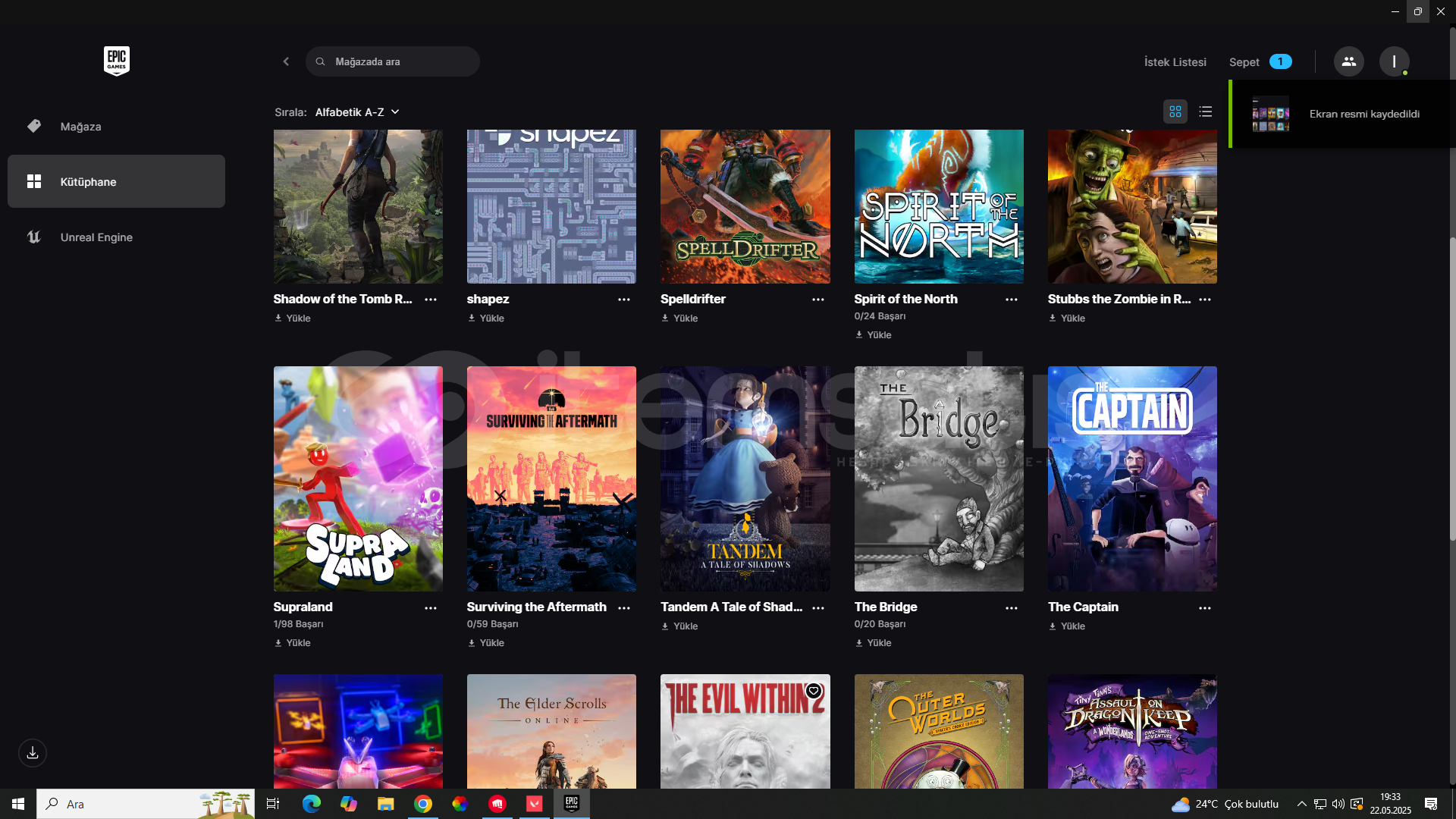Click Yükle under The Captain

[1067, 626]
